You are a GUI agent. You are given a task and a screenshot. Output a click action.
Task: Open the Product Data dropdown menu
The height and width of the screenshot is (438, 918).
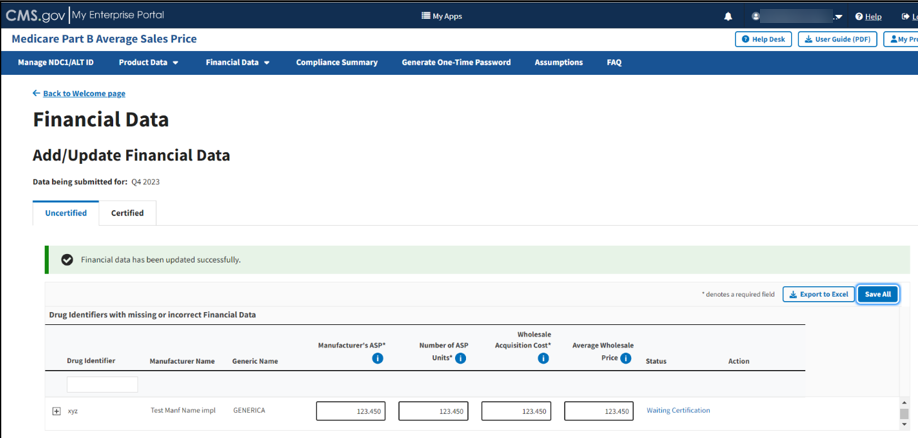tap(148, 62)
